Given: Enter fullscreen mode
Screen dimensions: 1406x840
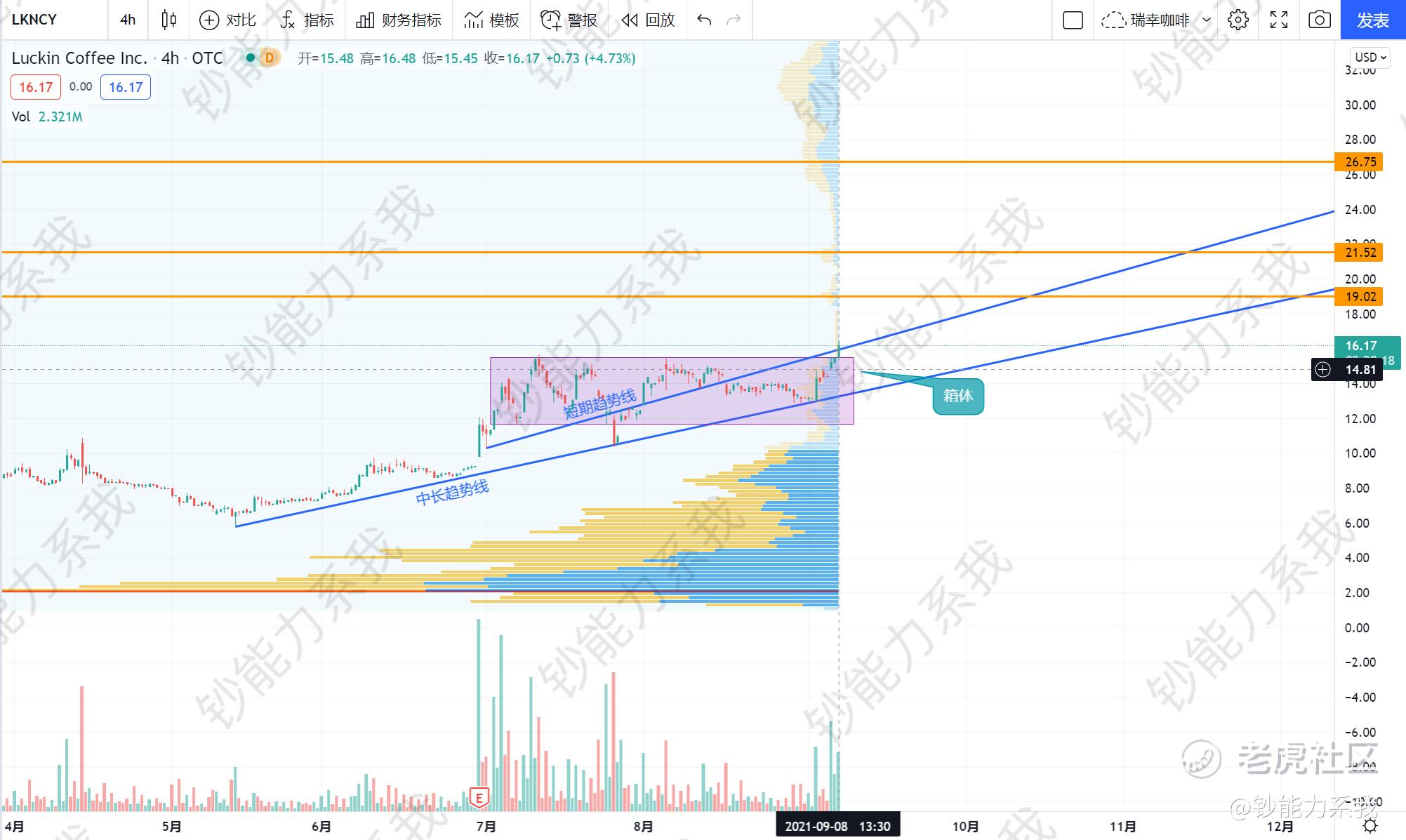Looking at the screenshot, I should (1279, 20).
